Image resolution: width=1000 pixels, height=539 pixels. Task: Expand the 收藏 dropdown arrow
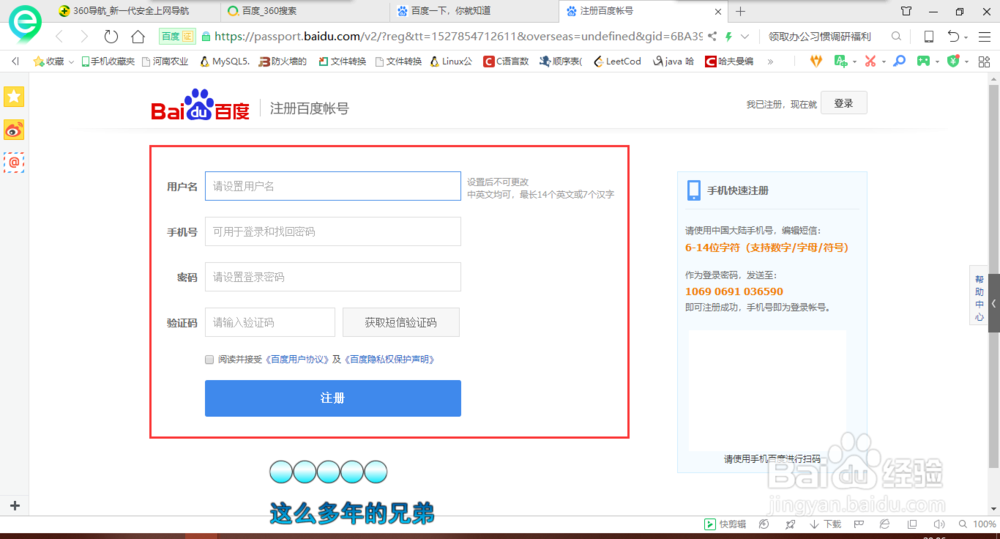tap(71, 62)
